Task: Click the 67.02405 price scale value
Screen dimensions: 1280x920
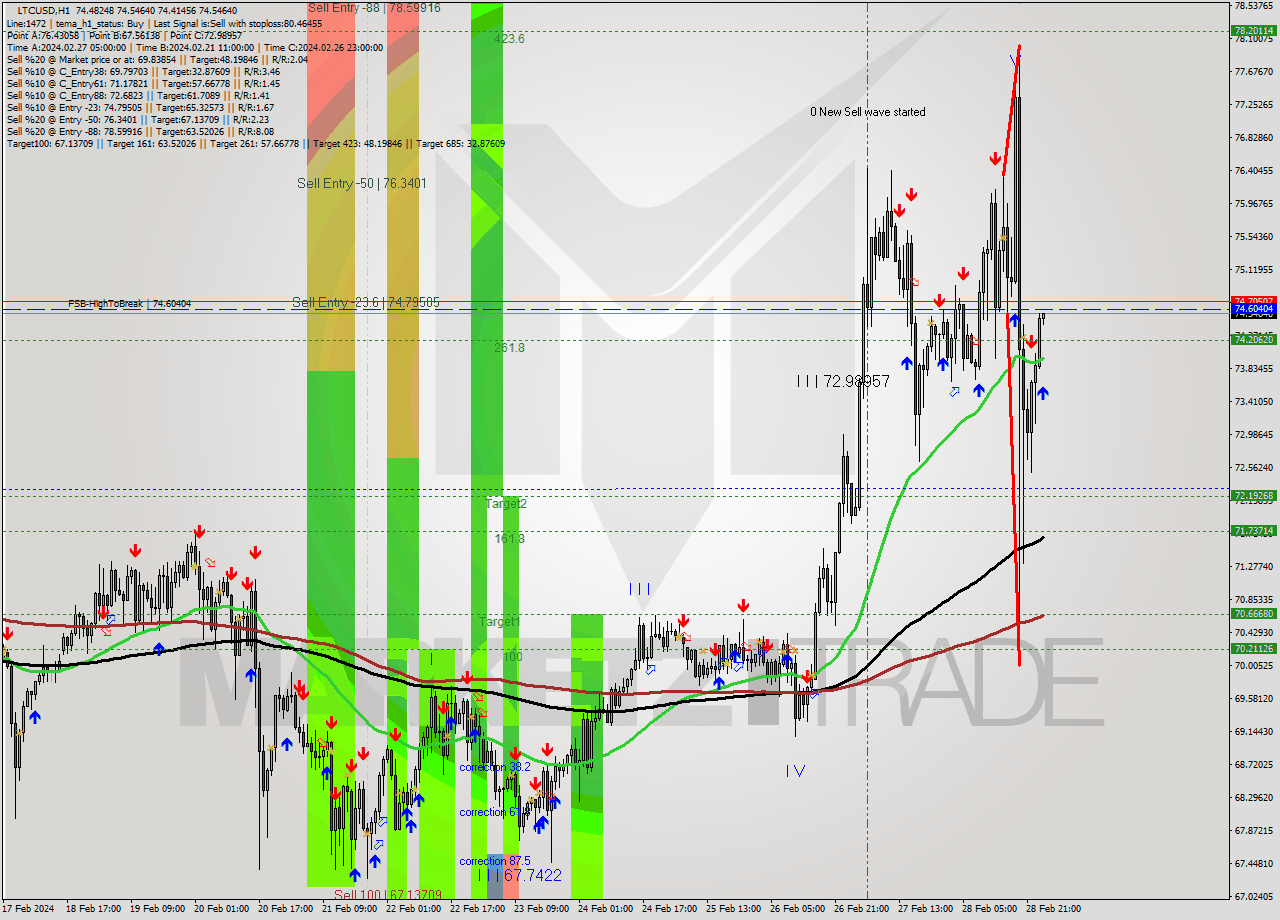Action: click(1253, 896)
